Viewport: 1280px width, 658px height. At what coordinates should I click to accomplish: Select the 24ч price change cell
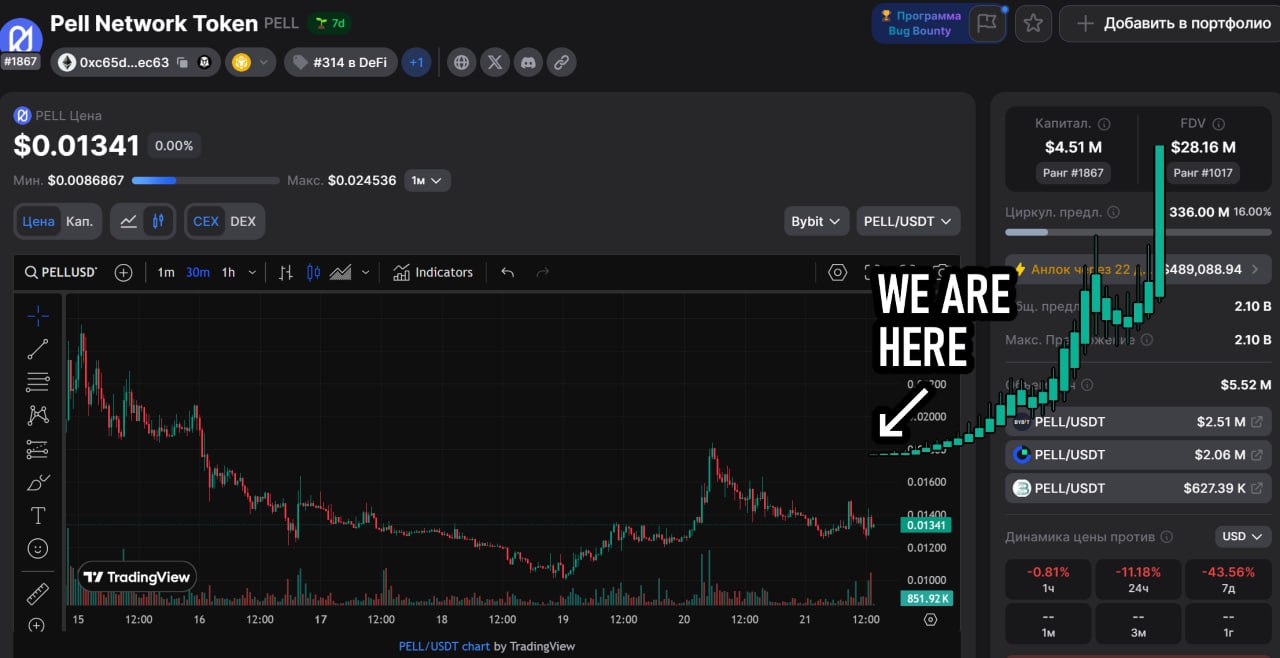[x=1138, y=581]
